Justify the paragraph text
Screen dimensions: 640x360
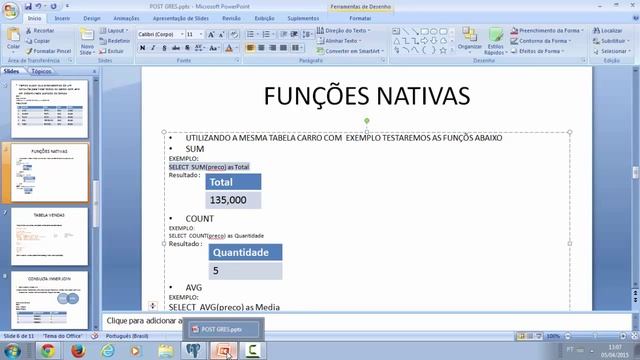(283, 48)
